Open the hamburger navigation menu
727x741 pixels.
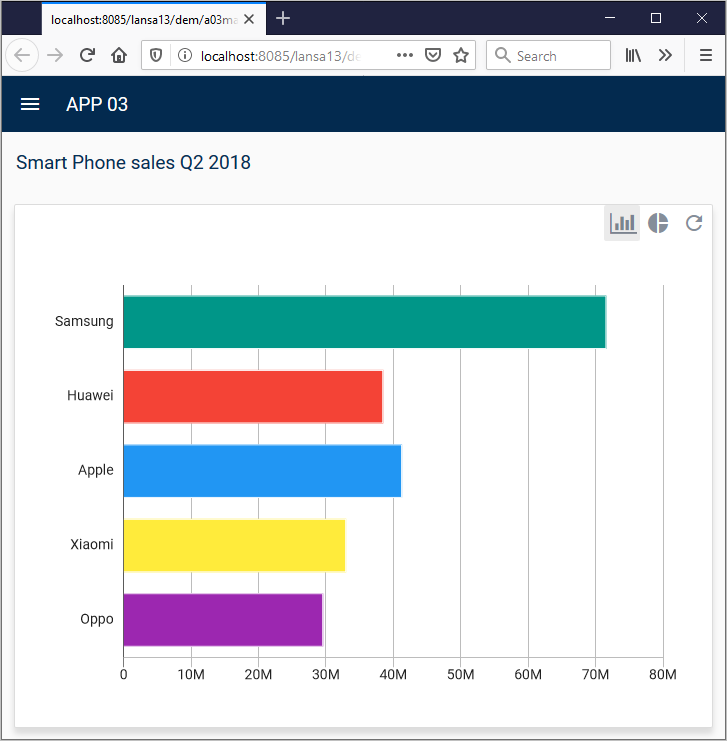point(30,104)
